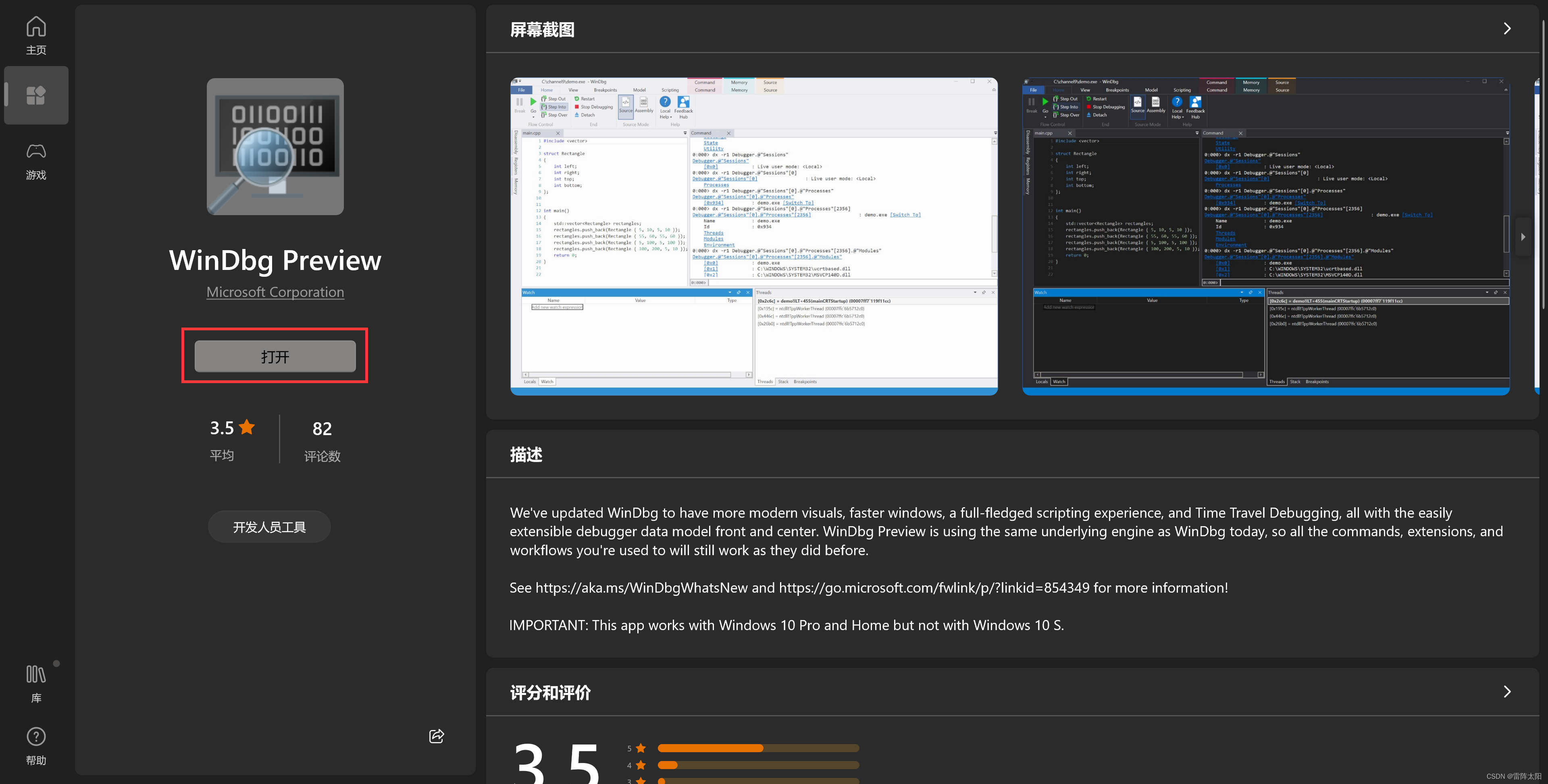Open the Help (帮助) page
This screenshot has width=1548, height=784.
point(36,746)
